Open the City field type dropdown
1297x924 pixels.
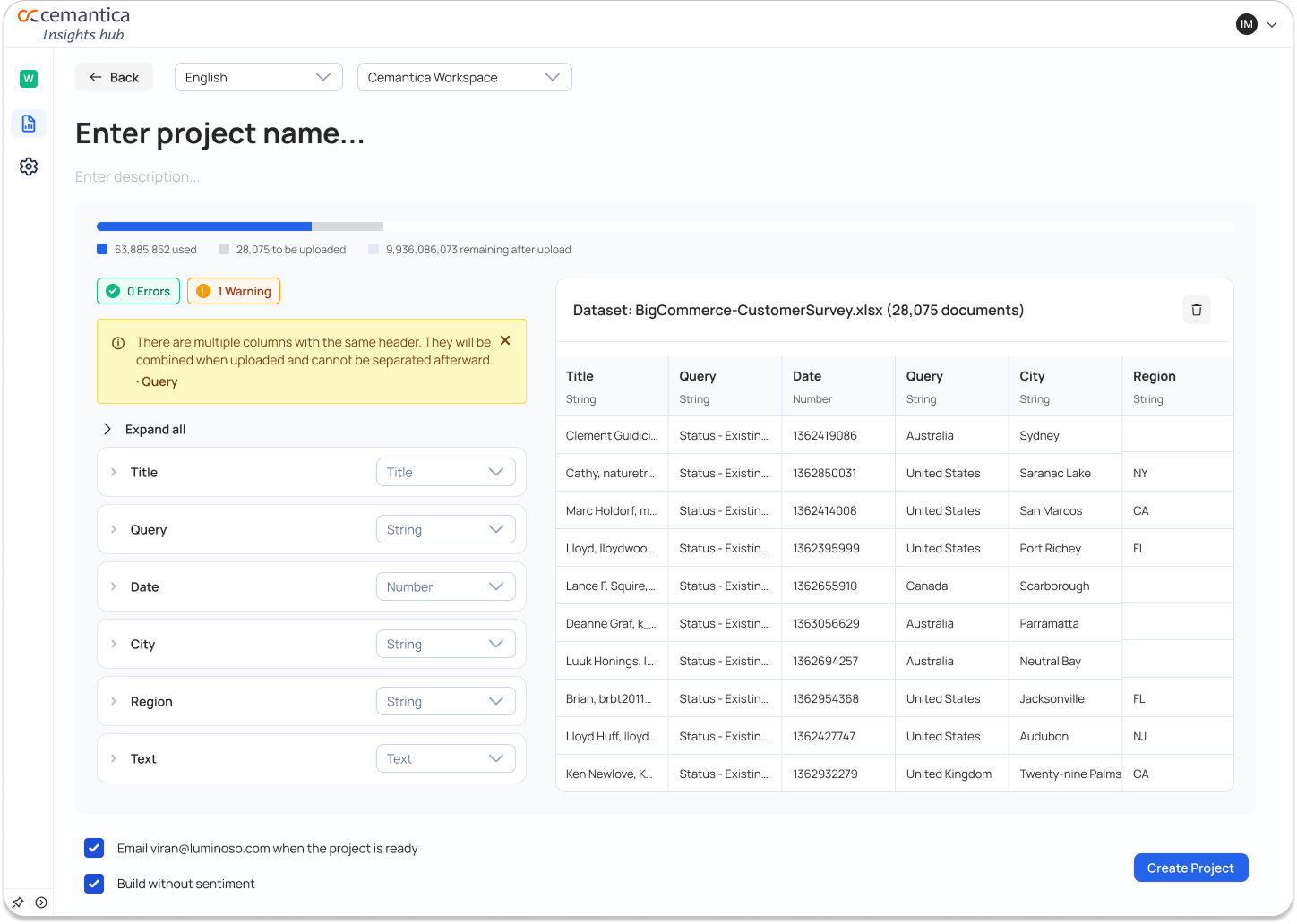tap(446, 644)
